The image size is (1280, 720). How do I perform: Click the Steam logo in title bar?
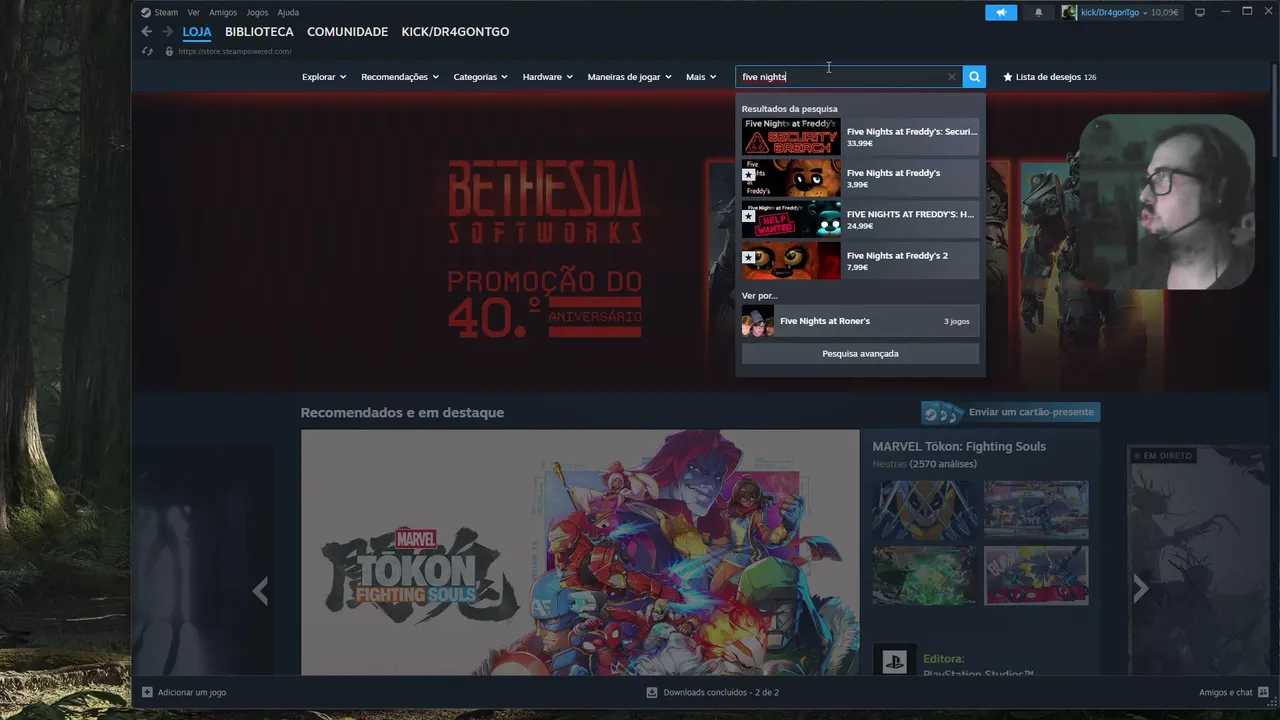coord(145,12)
